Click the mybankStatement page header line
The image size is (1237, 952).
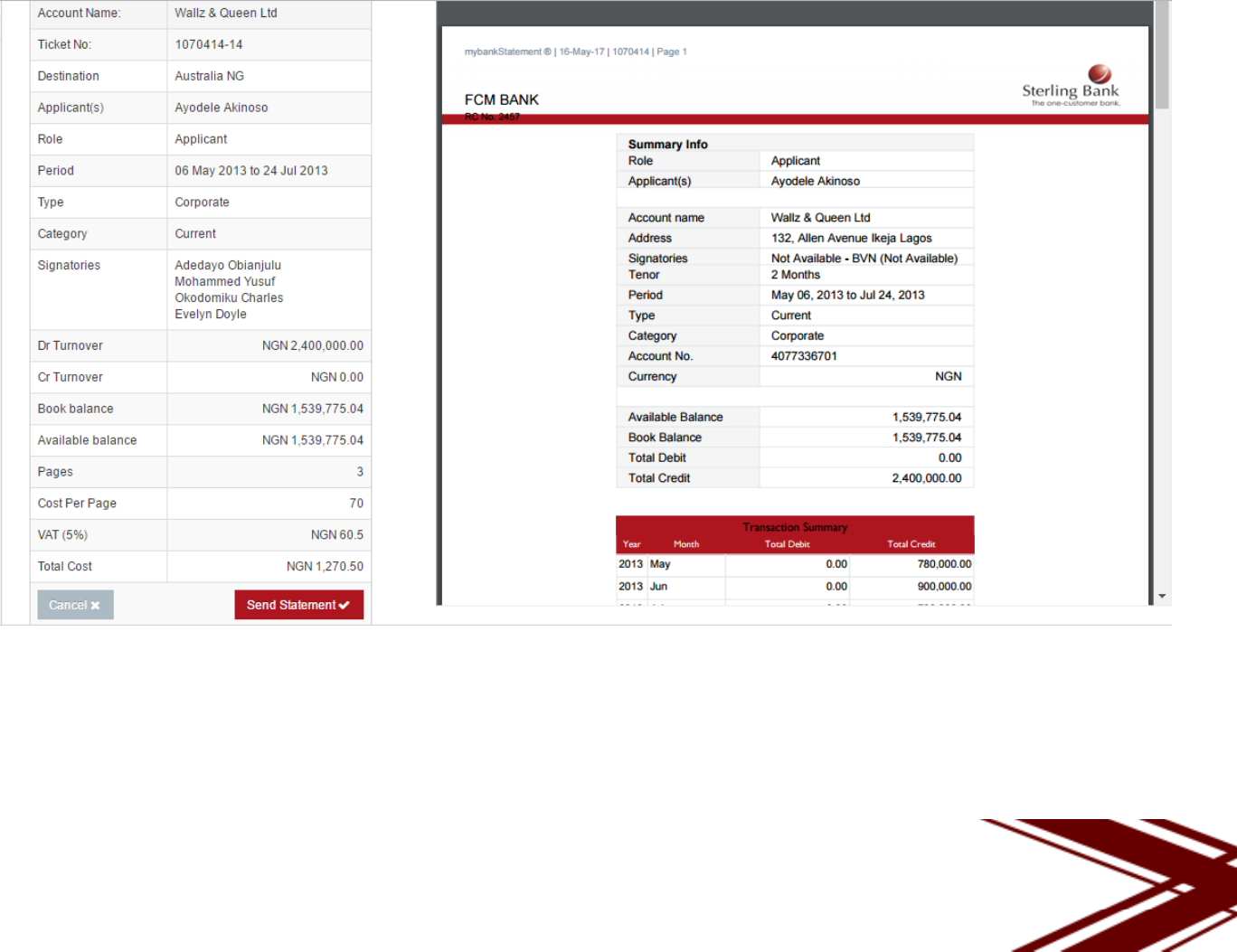[x=576, y=52]
